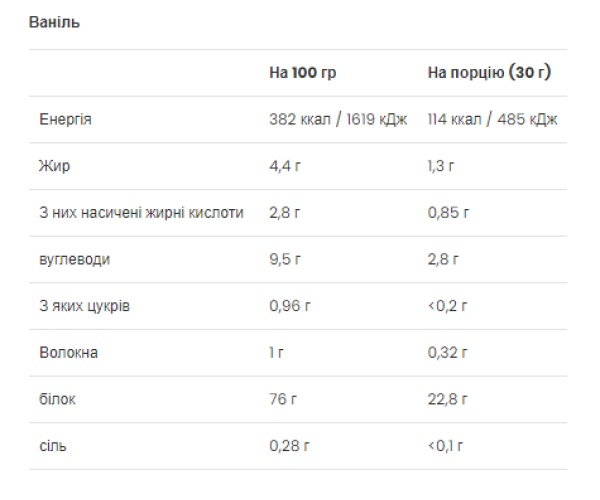600x500 pixels.
Task: Select the "0,85 г" saturated fat value
Action: [x=448, y=213]
